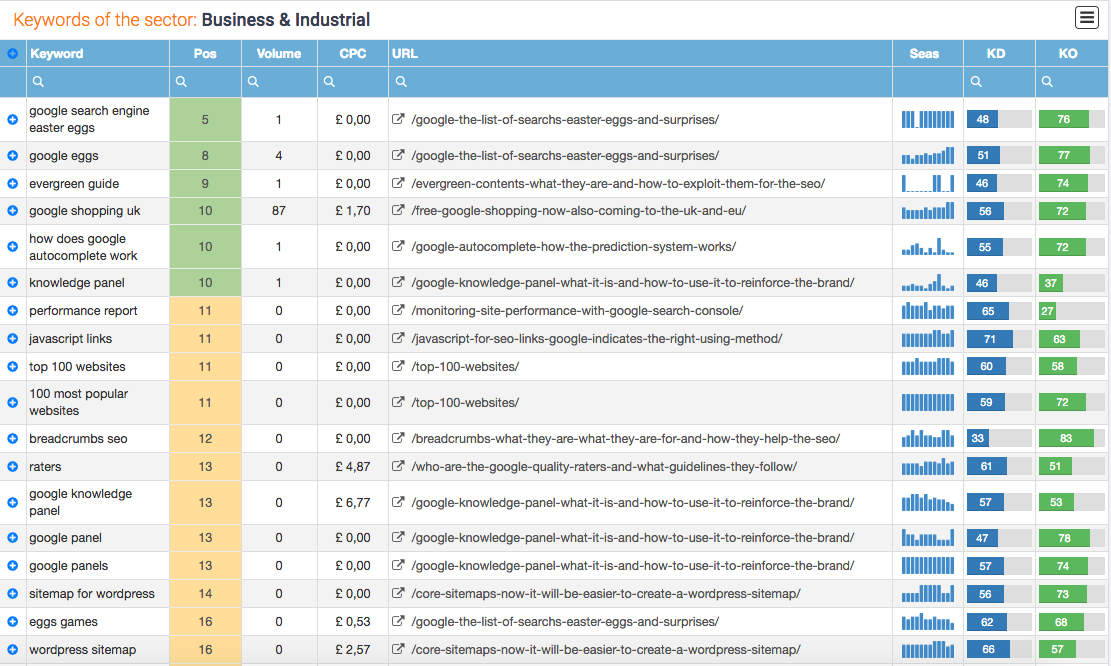Screen dimensions: 1111x666
Task: Click the seasonality chart for google shopping uk
Action: coord(927,211)
